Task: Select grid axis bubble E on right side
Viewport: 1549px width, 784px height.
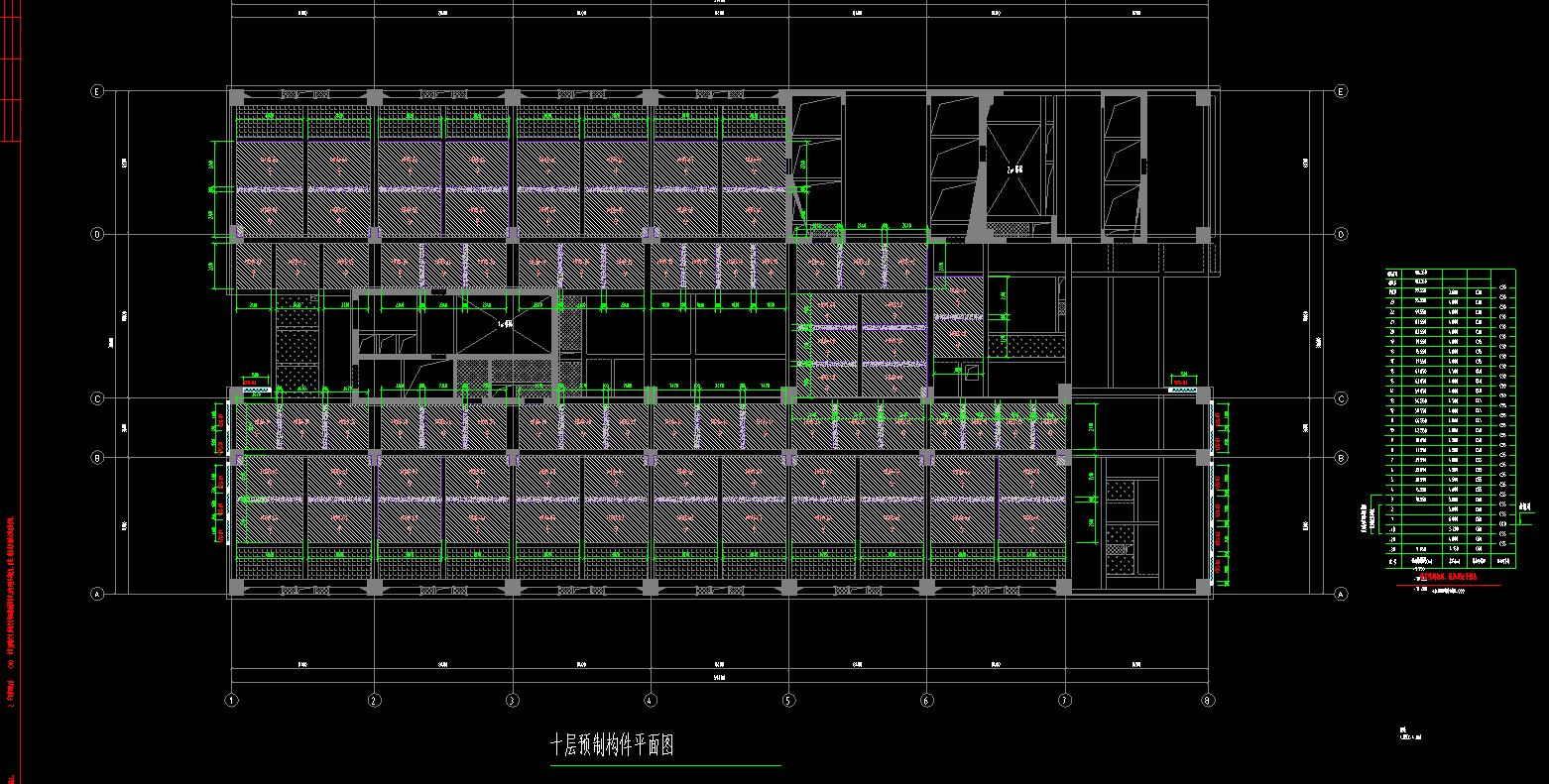Action: pos(1341,91)
